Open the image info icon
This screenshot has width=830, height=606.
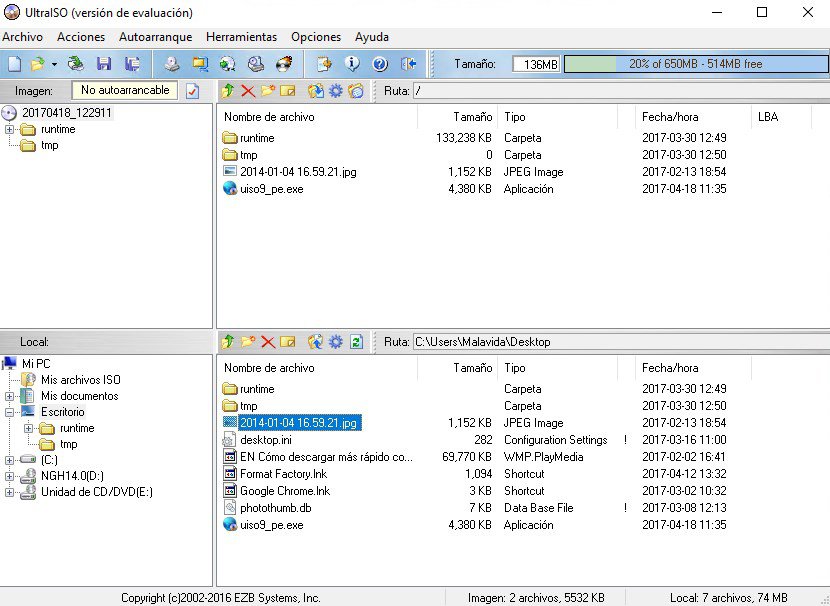[352, 64]
